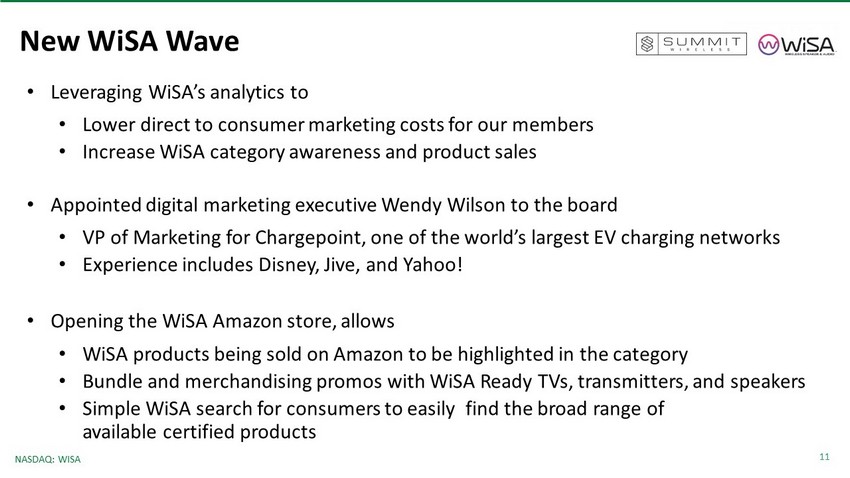The height and width of the screenshot is (478, 850).
Task: Click the "Experience includes Disney, Jive, and Yahoo!" line
Action: pos(272,265)
